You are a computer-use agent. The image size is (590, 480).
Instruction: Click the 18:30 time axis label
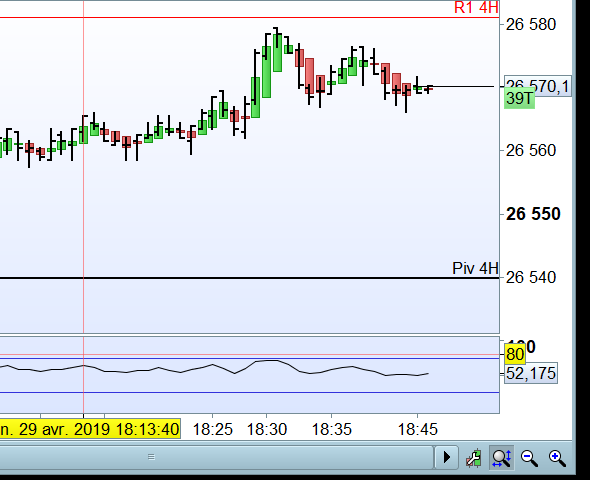267,429
